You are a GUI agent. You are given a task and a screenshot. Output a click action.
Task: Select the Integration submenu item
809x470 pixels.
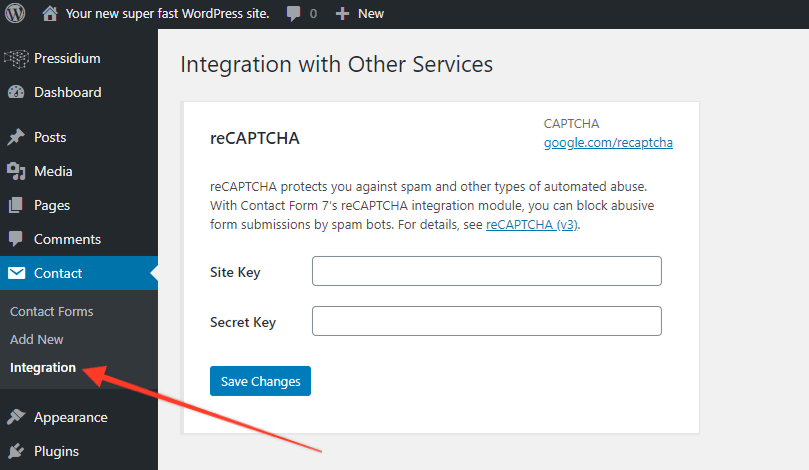pyautogui.click(x=43, y=367)
